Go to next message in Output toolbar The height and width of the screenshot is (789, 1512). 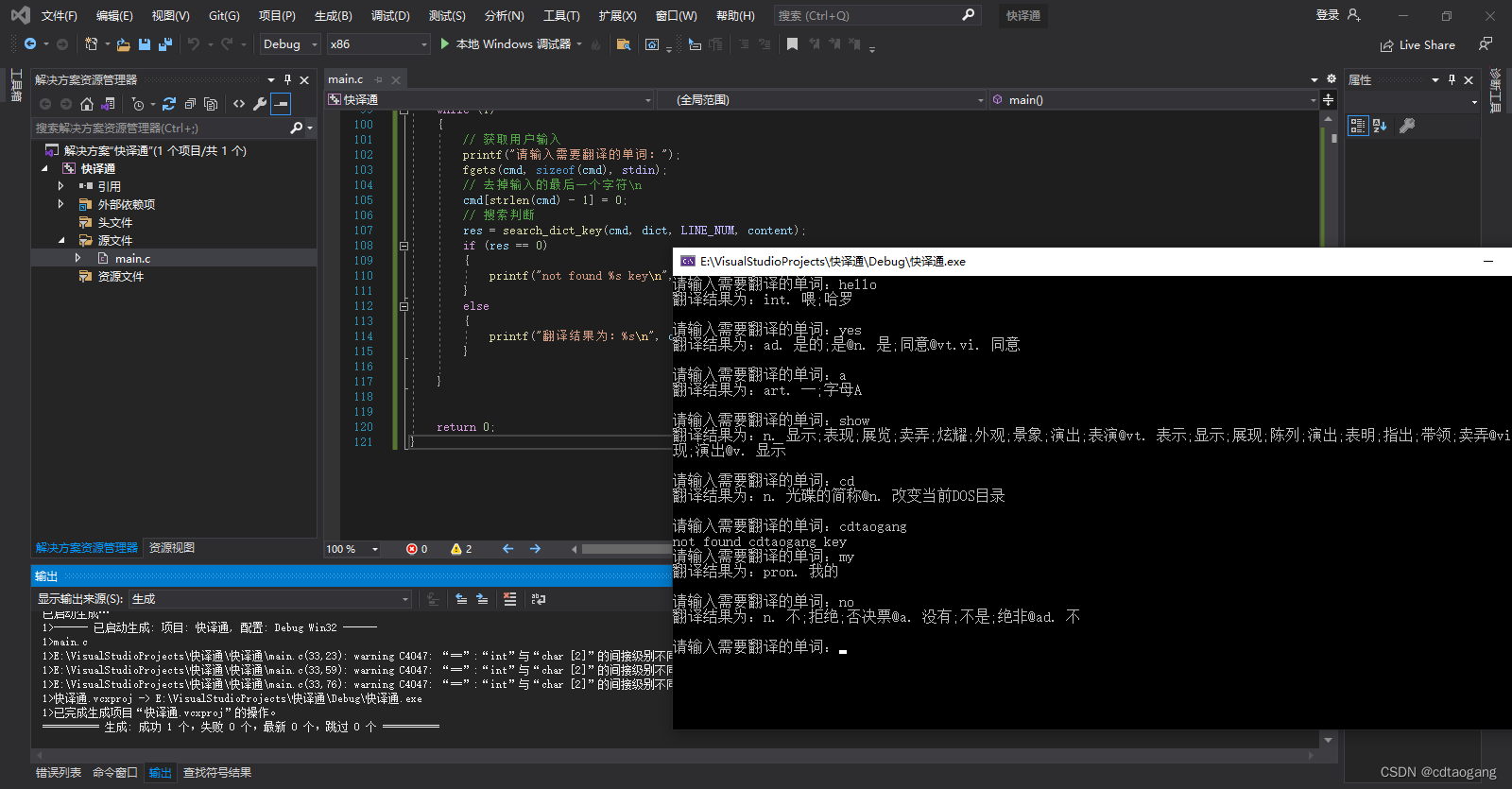point(482,599)
